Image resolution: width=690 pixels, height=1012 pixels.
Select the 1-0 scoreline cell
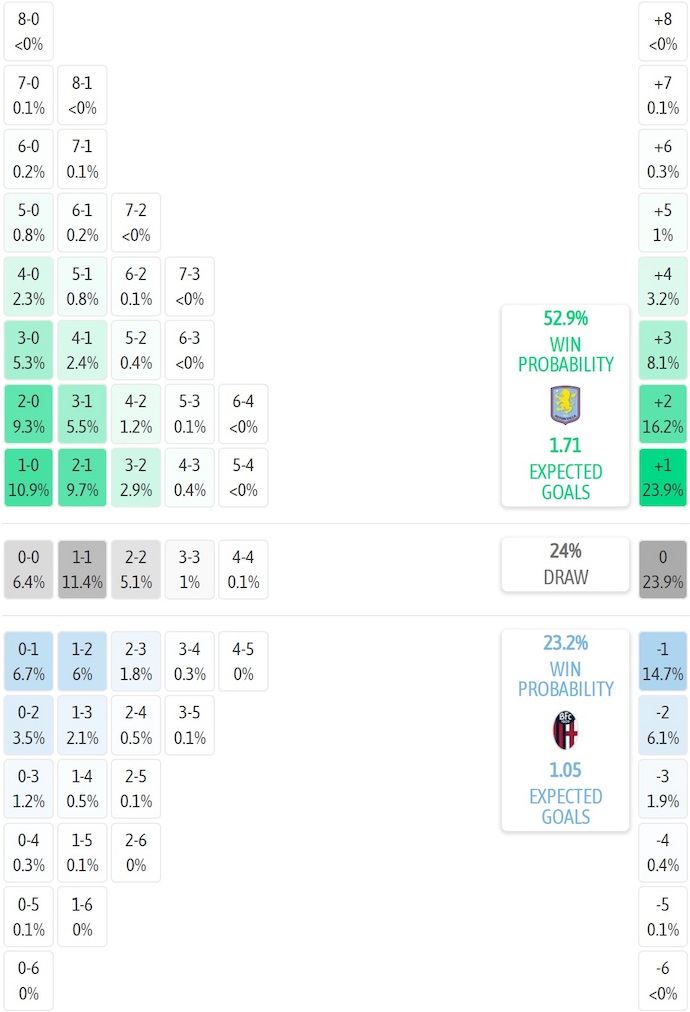tap(29, 478)
